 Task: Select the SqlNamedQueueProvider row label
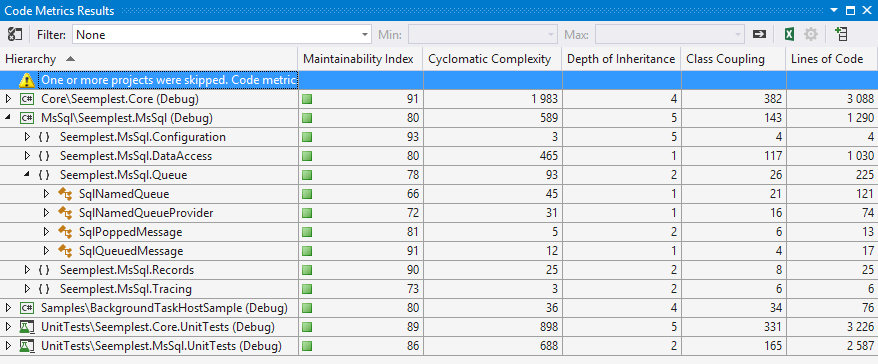point(146,213)
